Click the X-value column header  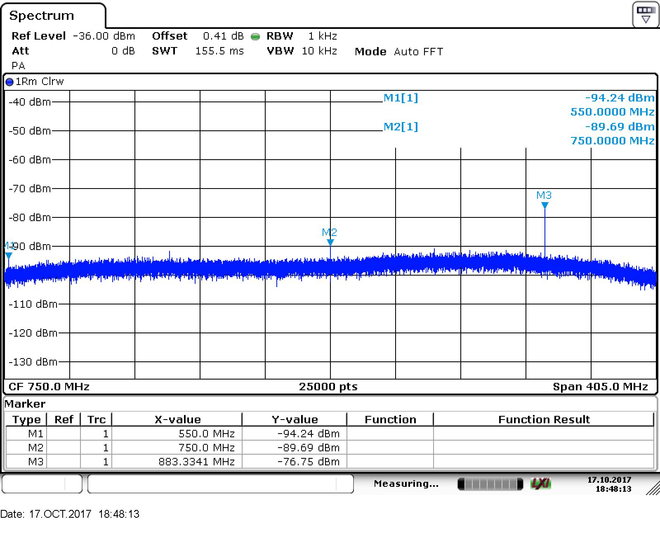pos(177,419)
